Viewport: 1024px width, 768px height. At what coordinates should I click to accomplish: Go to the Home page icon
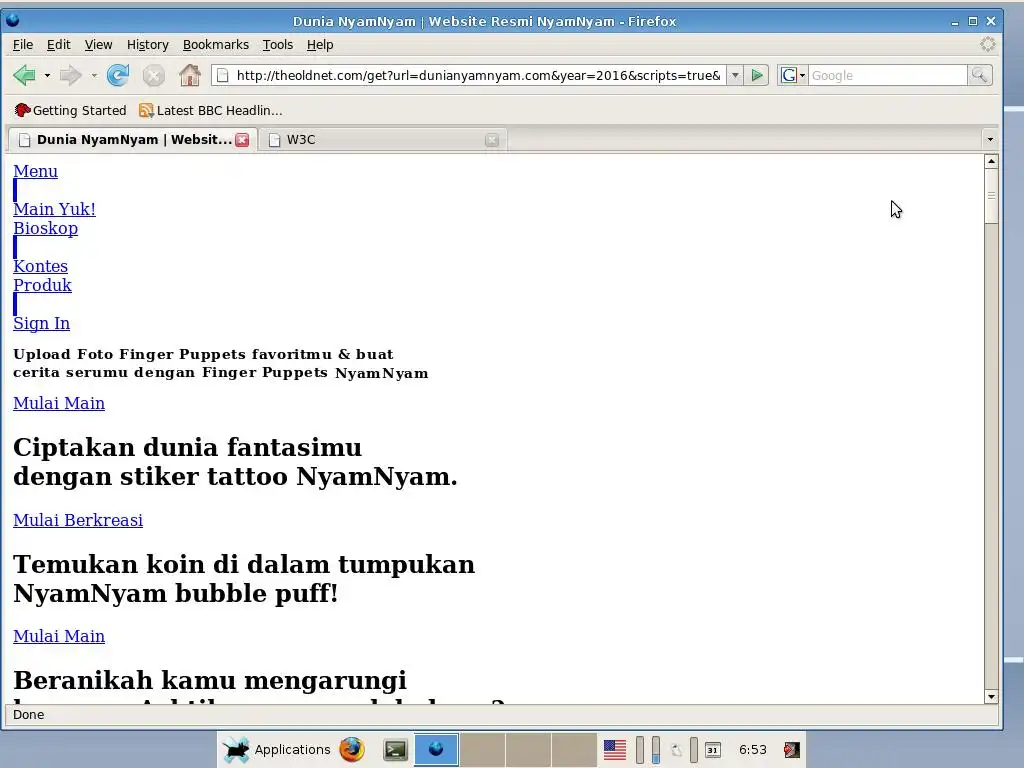(190, 75)
